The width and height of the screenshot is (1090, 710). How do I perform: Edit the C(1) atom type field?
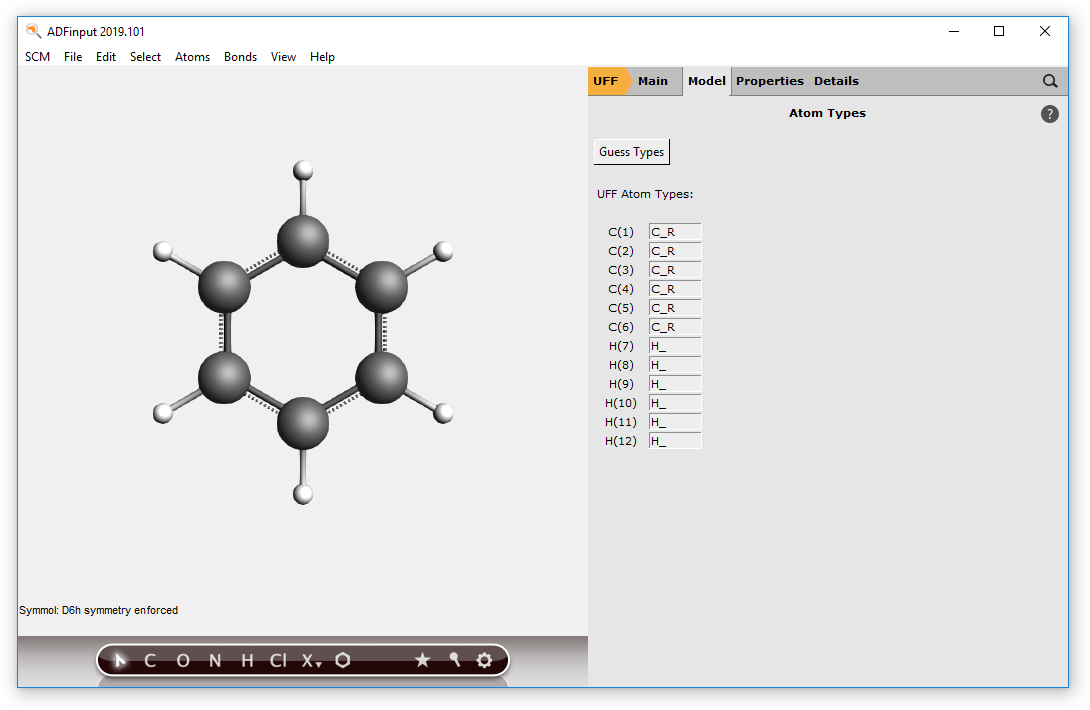click(x=675, y=232)
